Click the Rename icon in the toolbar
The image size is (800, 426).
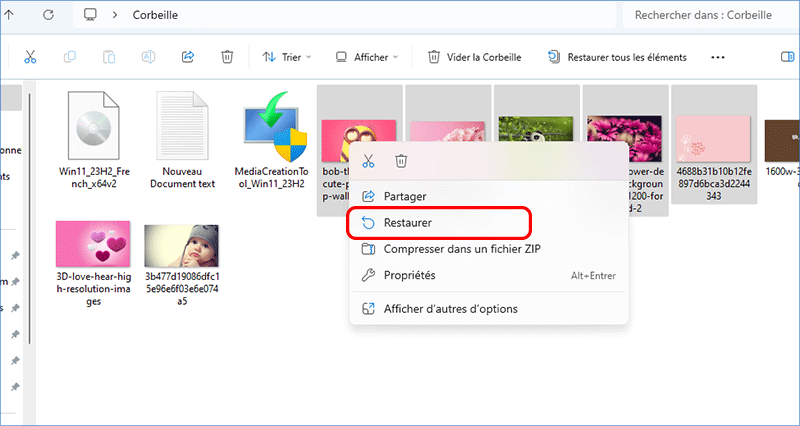(148, 57)
